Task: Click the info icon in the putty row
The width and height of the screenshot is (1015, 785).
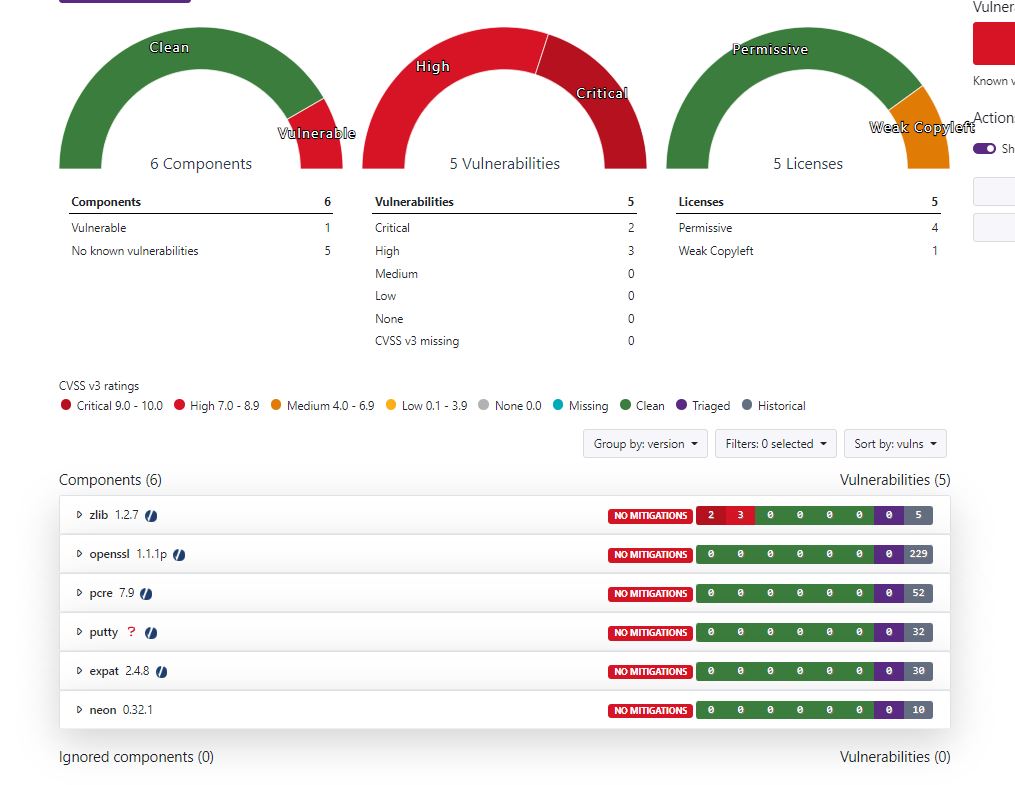Action: (x=151, y=633)
